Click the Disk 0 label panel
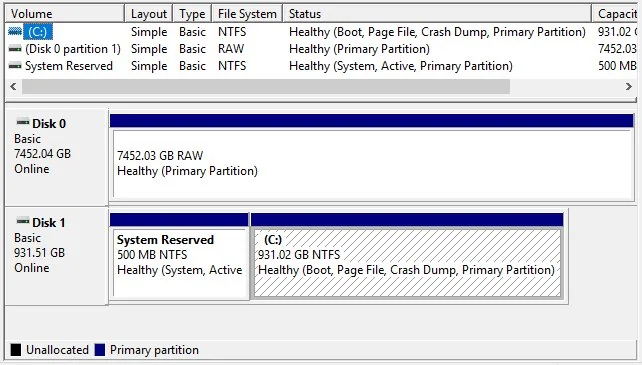 tap(57, 157)
